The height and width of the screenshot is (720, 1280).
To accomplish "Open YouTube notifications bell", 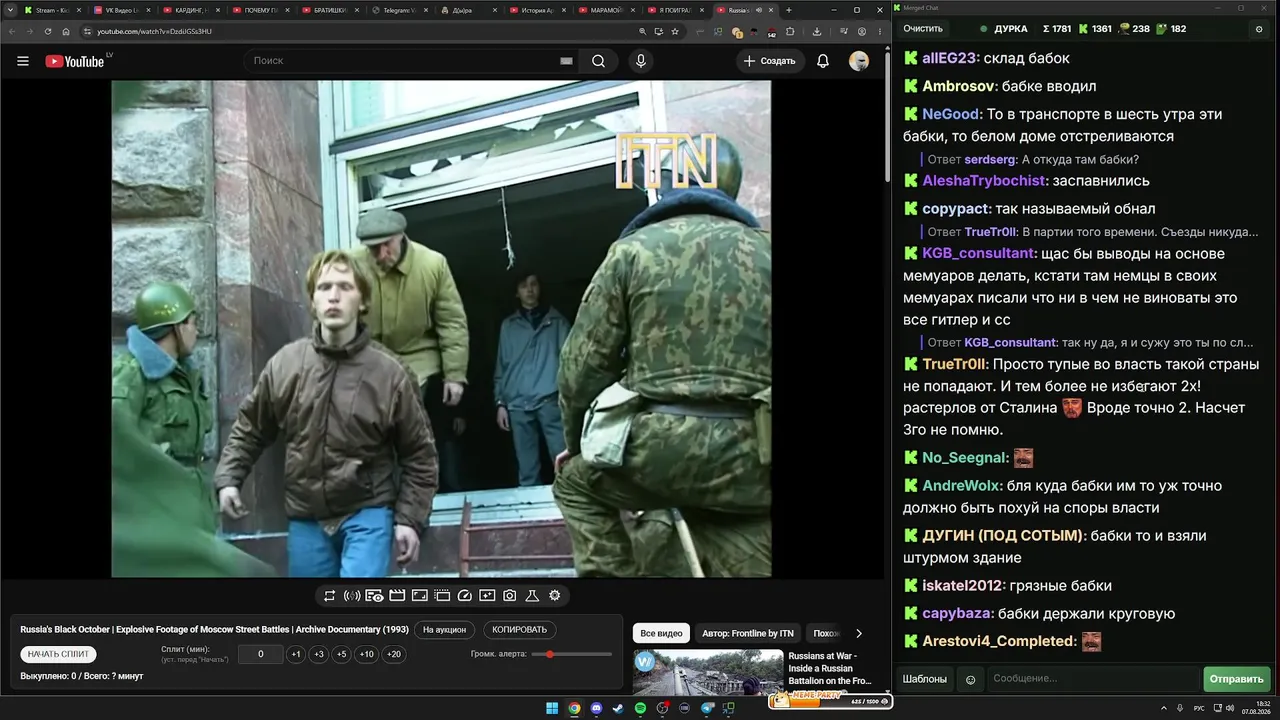I will (823, 61).
